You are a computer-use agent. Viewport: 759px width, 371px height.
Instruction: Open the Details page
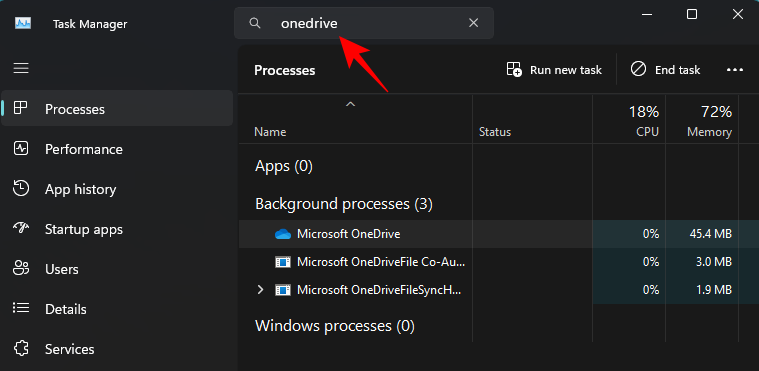click(117, 309)
